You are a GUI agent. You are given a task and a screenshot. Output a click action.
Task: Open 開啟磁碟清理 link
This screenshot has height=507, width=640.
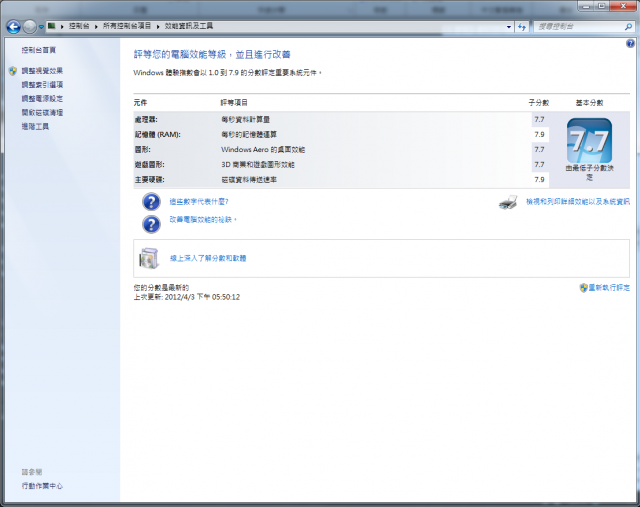(42, 113)
